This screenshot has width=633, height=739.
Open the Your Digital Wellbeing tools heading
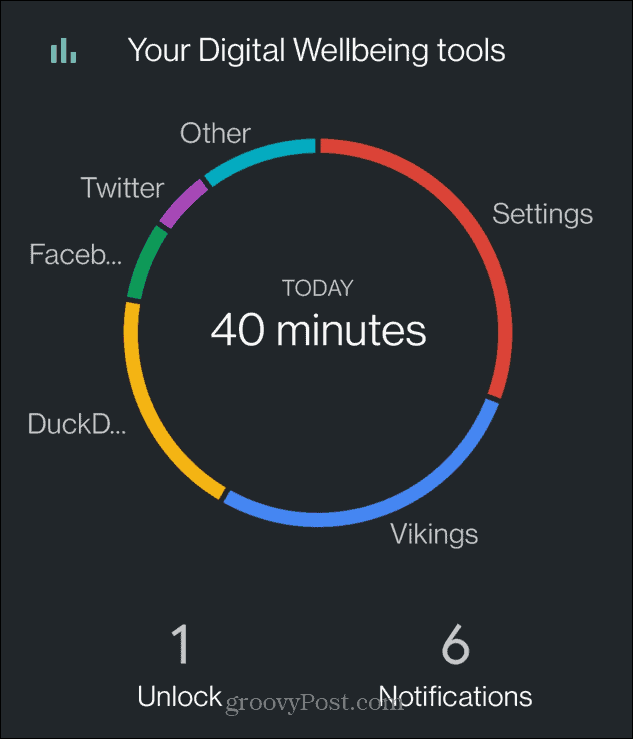click(x=317, y=50)
